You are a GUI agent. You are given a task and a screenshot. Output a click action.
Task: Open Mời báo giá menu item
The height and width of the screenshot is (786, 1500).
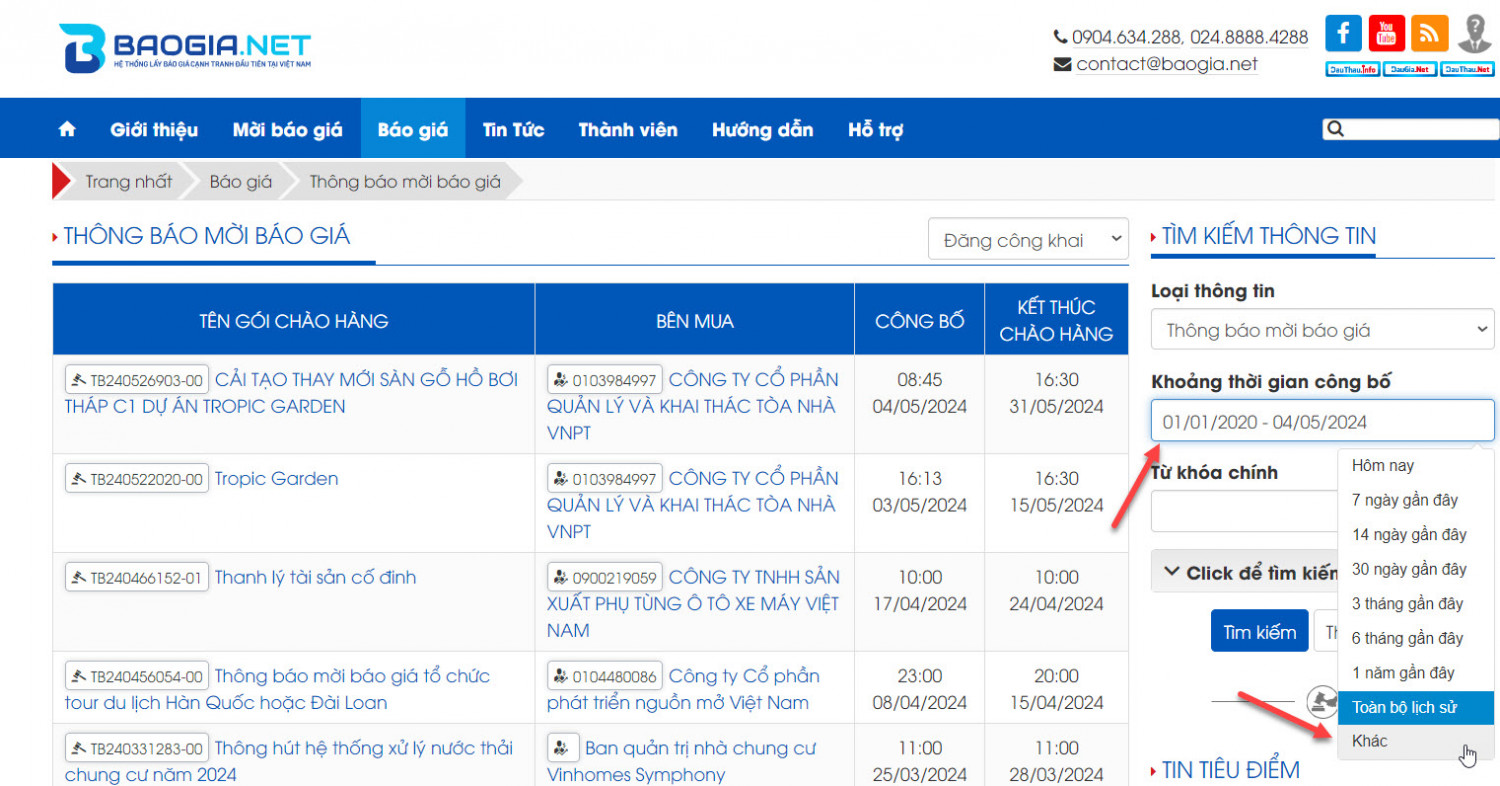pyautogui.click(x=287, y=129)
